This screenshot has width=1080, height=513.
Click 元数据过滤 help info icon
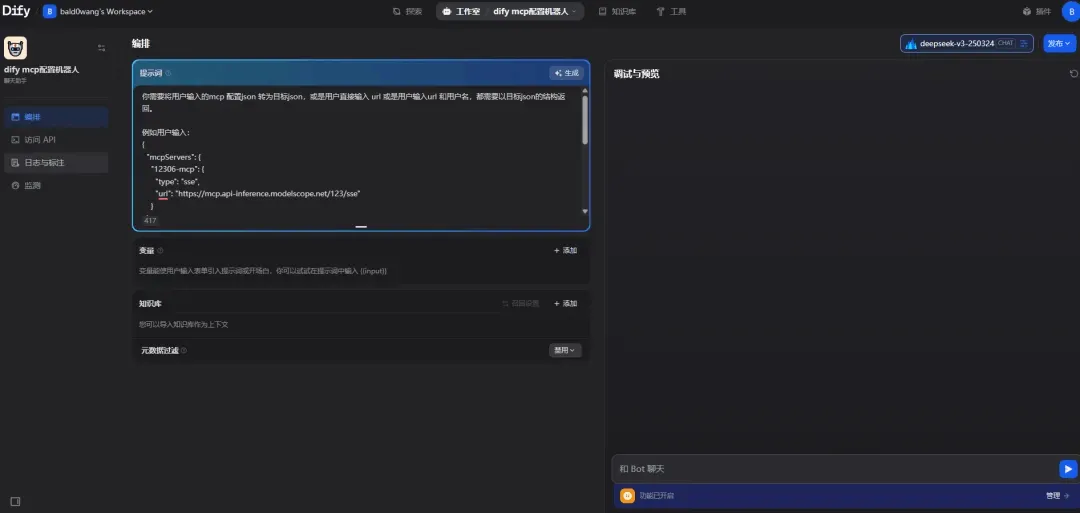[x=184, y=350]
